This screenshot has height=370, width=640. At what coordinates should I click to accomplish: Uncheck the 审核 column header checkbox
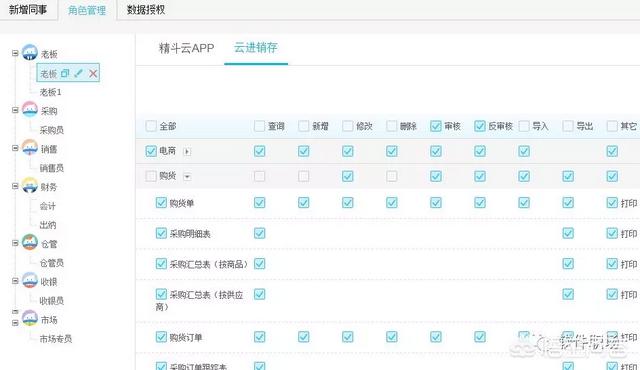436,126
